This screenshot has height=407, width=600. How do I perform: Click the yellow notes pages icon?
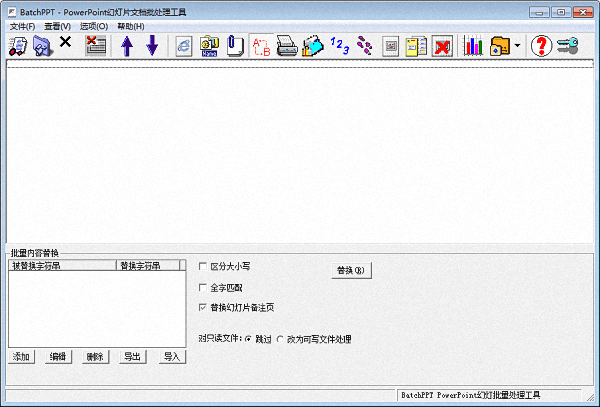pos(416,46)
